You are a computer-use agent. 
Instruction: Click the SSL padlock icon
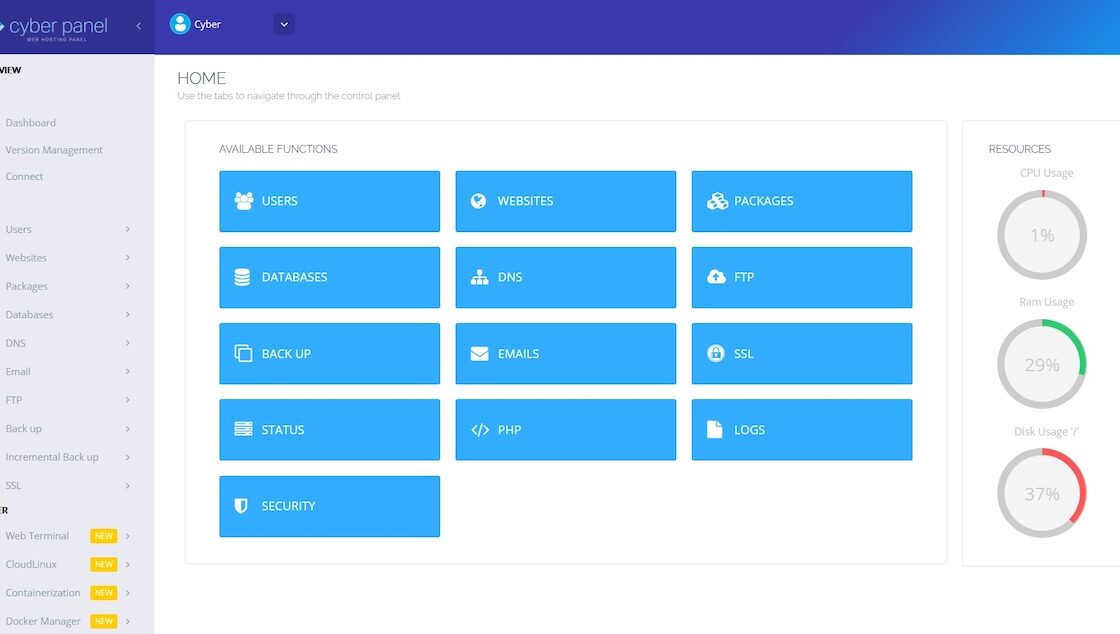[715, 354]
